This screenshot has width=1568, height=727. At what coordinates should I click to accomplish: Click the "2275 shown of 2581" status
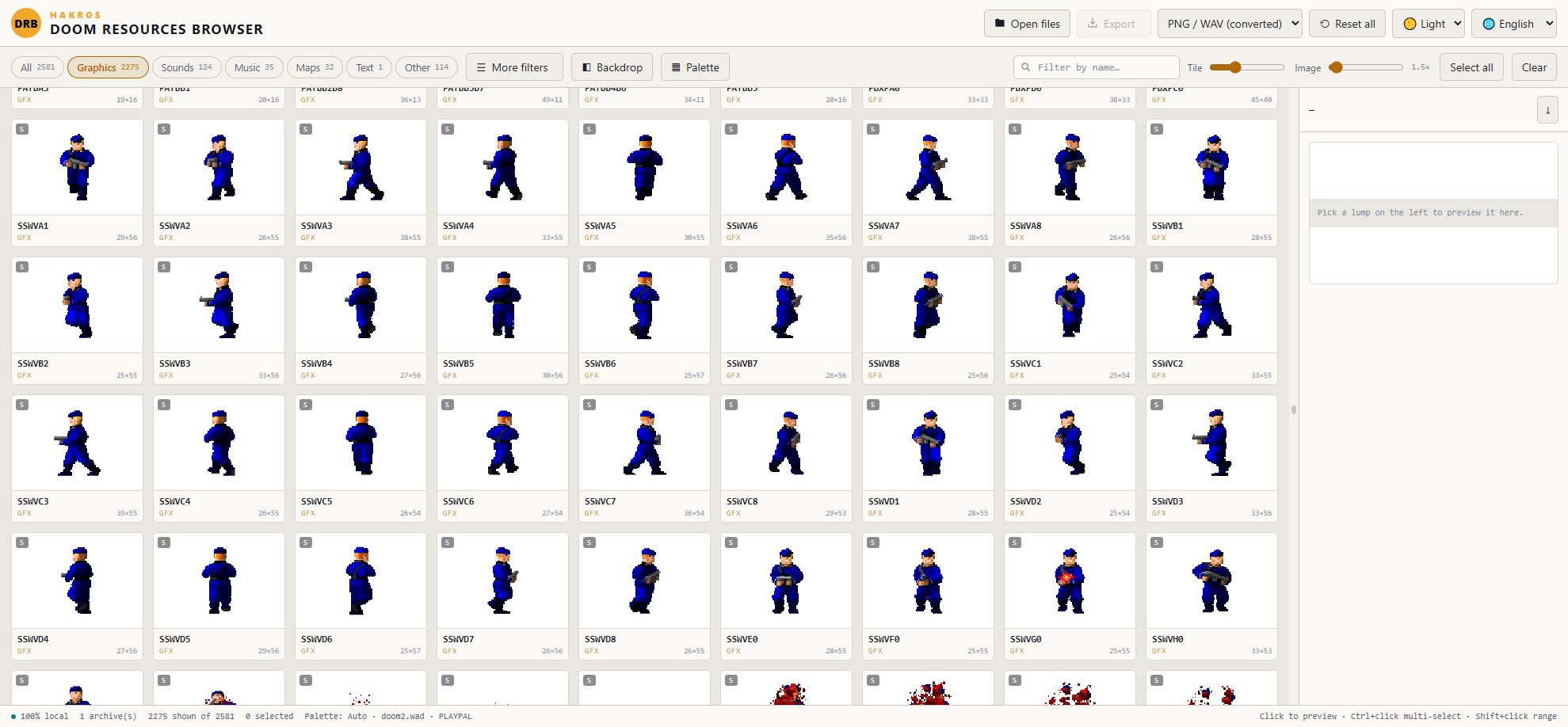(x=191, y=716)
